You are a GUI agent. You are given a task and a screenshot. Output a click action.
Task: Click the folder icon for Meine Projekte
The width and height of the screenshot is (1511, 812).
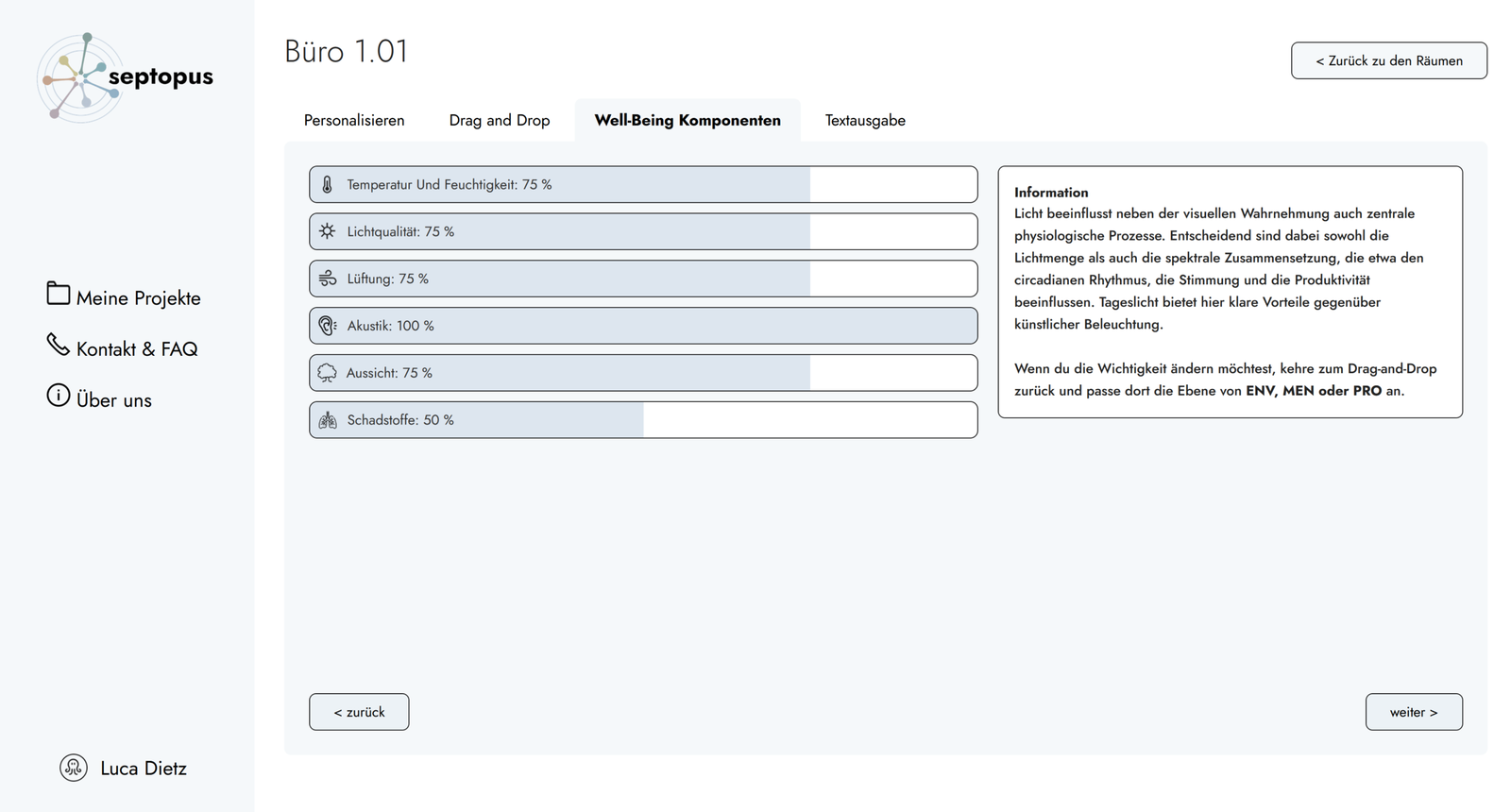[x=59, y=295]
